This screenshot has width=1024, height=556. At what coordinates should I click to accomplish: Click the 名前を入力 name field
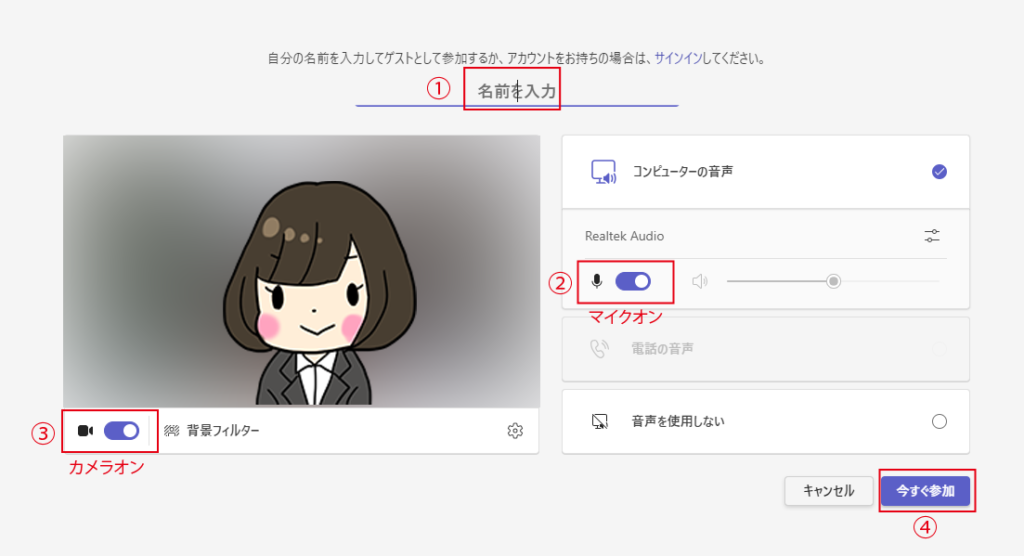[x=516, y=91]
